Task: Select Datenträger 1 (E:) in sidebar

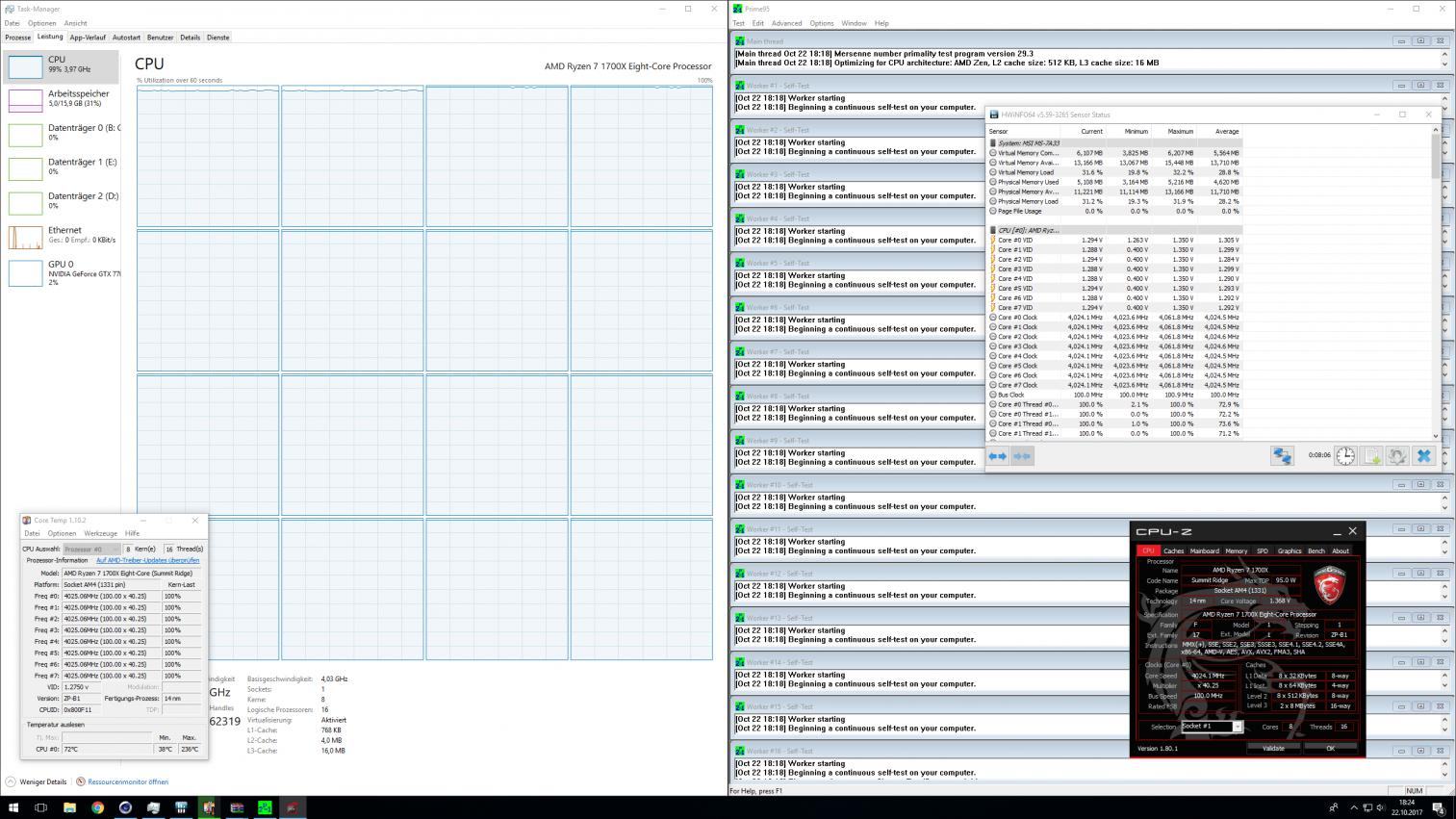Action: tap(63, 168)
